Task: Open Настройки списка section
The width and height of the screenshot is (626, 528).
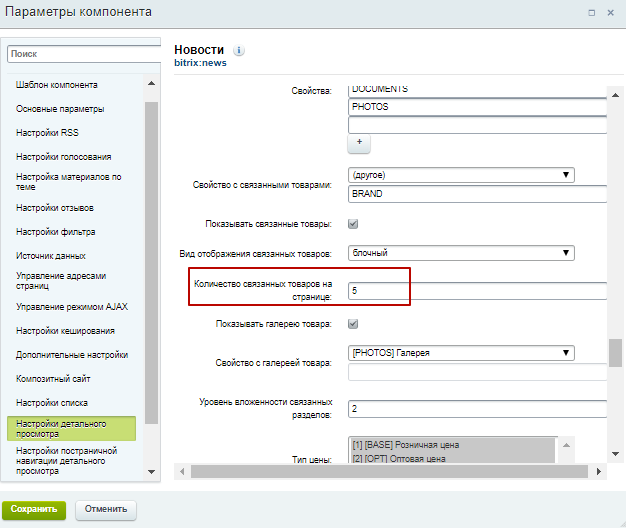Action: (52, 403)
